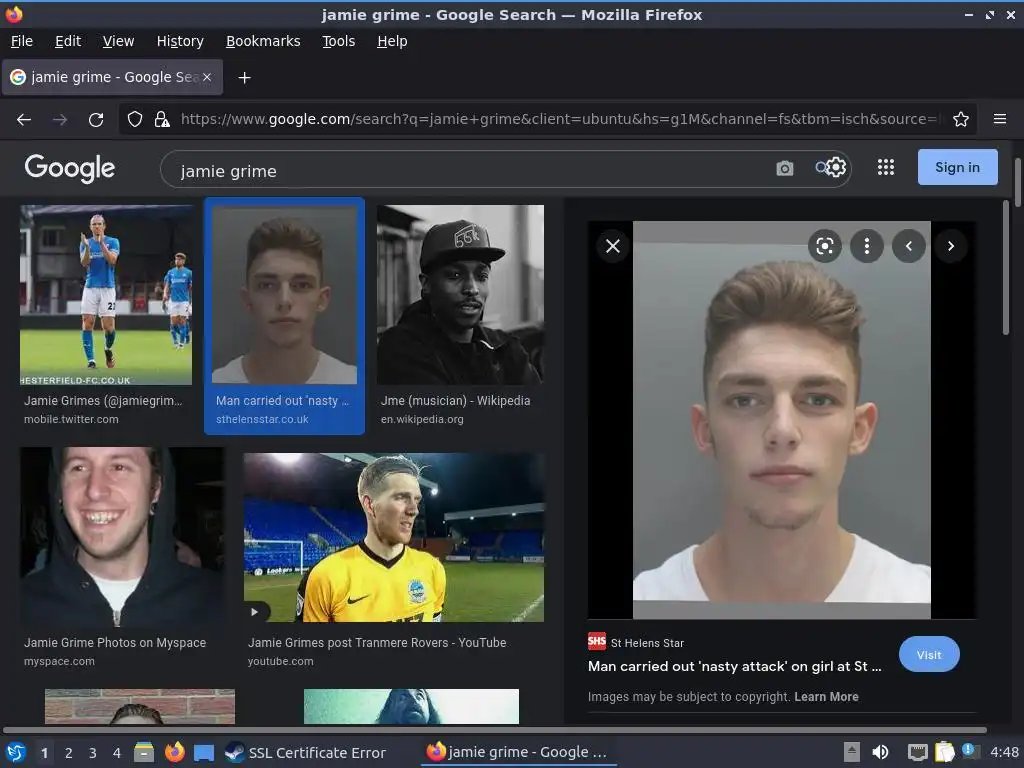Select the jamie grime browser tab

point(112,77)
